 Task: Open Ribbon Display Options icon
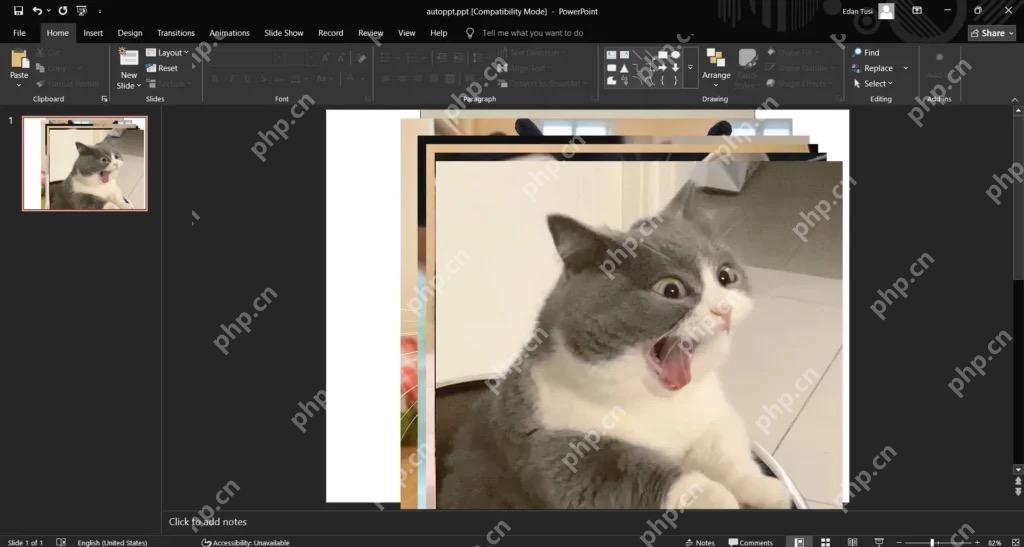[x=917, y=11]
